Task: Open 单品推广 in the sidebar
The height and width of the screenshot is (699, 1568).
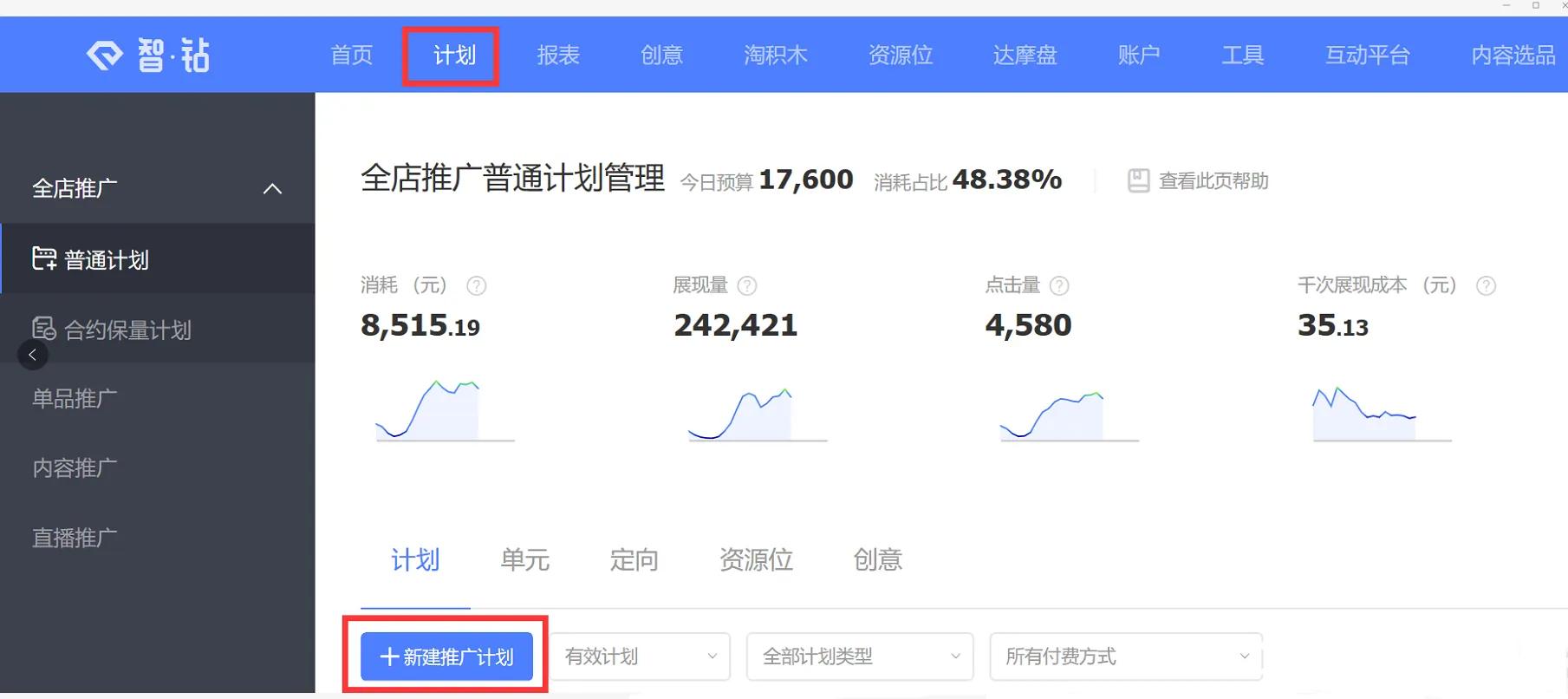Action: pos(75,398)
